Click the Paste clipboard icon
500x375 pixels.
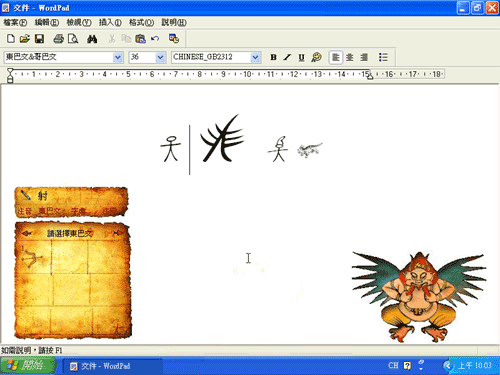[x=140, y=39]
